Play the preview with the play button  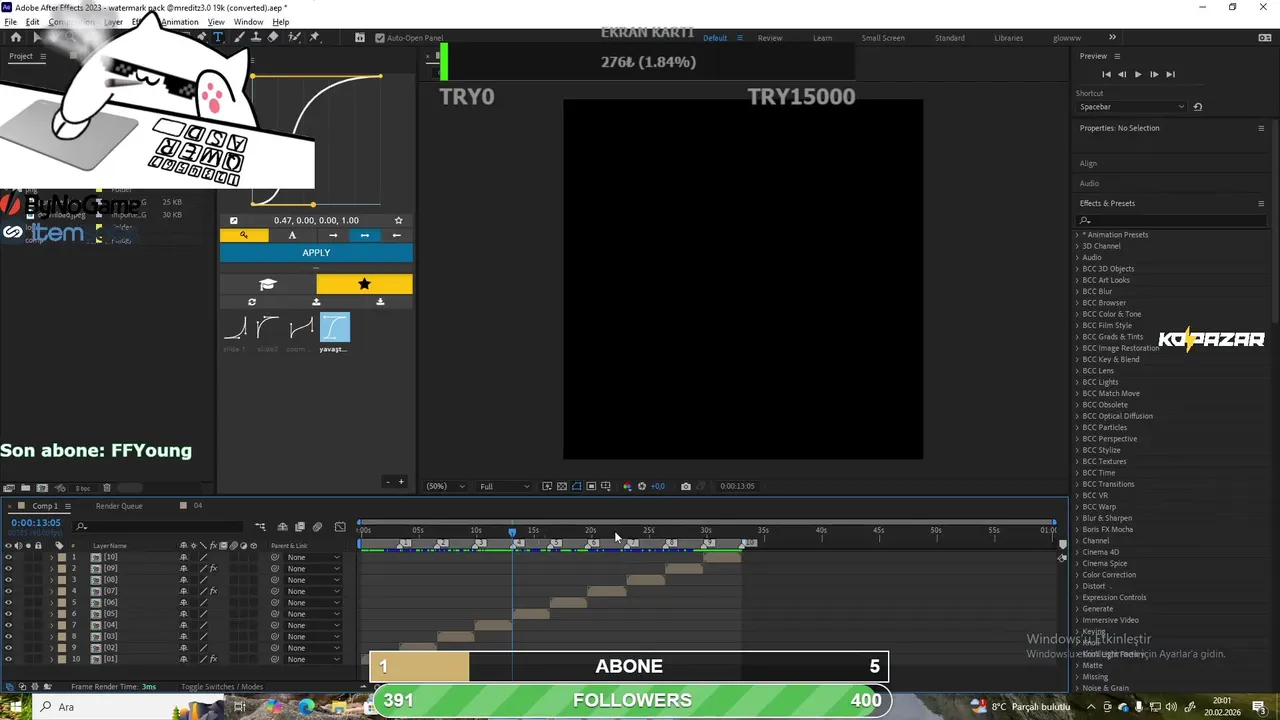coord(1137,74)
